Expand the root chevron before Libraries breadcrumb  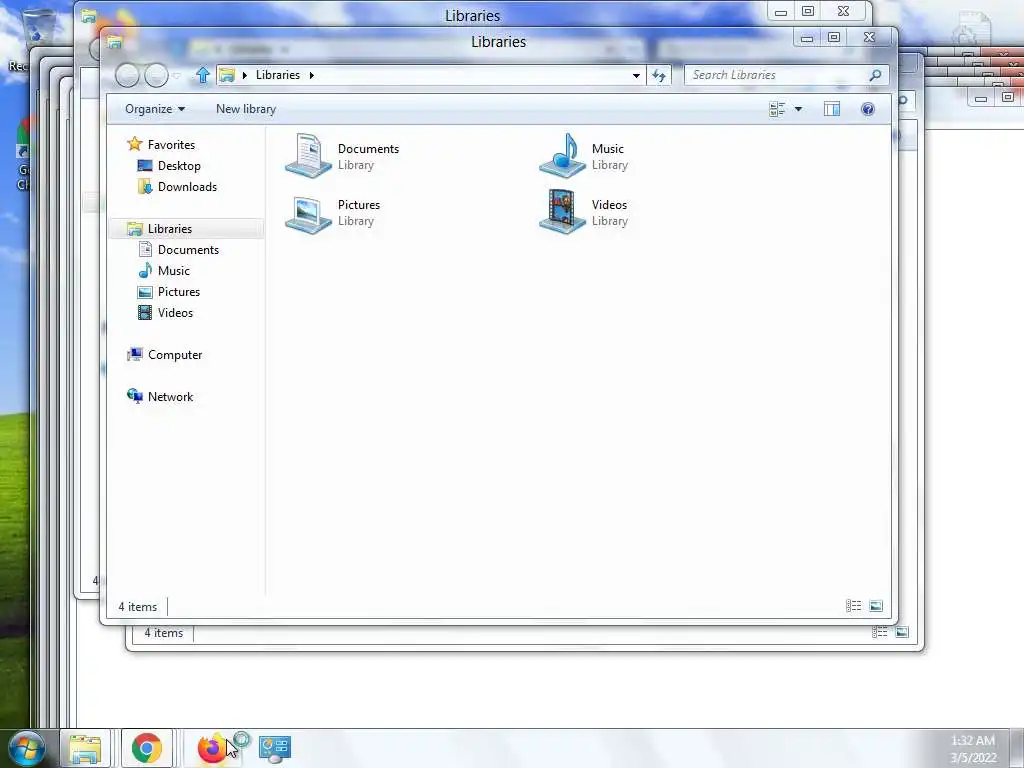(x=245, y=75)
